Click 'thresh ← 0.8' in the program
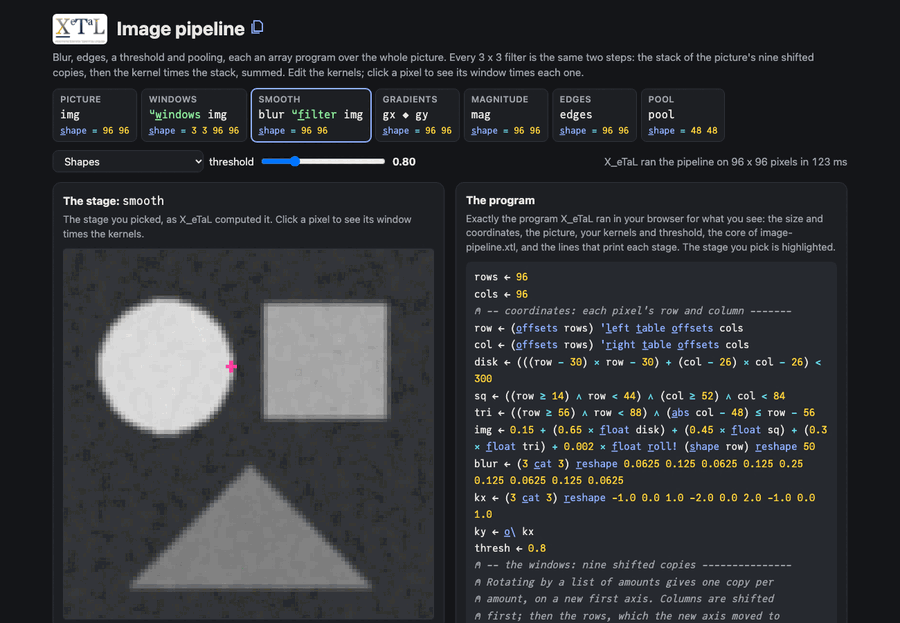The height and width of the screenshot is (623, 900). 510,548
